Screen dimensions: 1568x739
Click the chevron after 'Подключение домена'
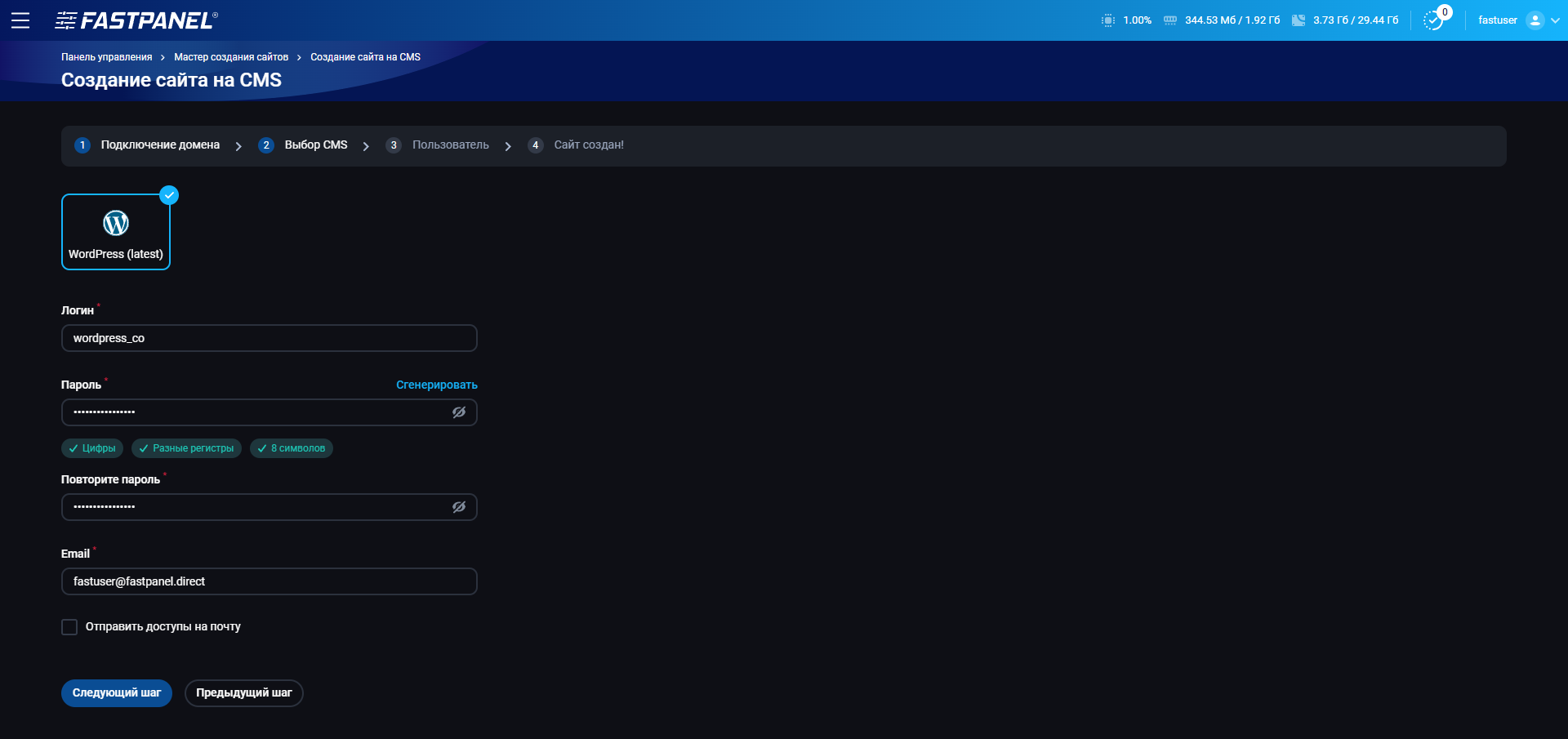(238, 145)
